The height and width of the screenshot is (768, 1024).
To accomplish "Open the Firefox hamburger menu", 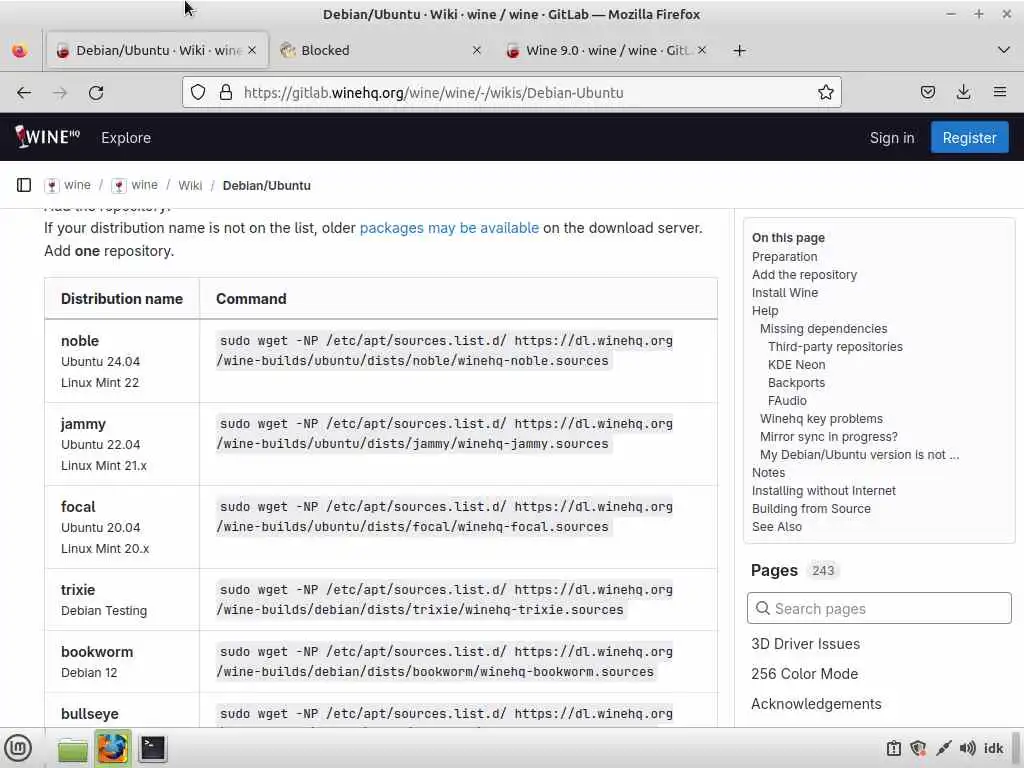I will click(x=1000, y=92).
